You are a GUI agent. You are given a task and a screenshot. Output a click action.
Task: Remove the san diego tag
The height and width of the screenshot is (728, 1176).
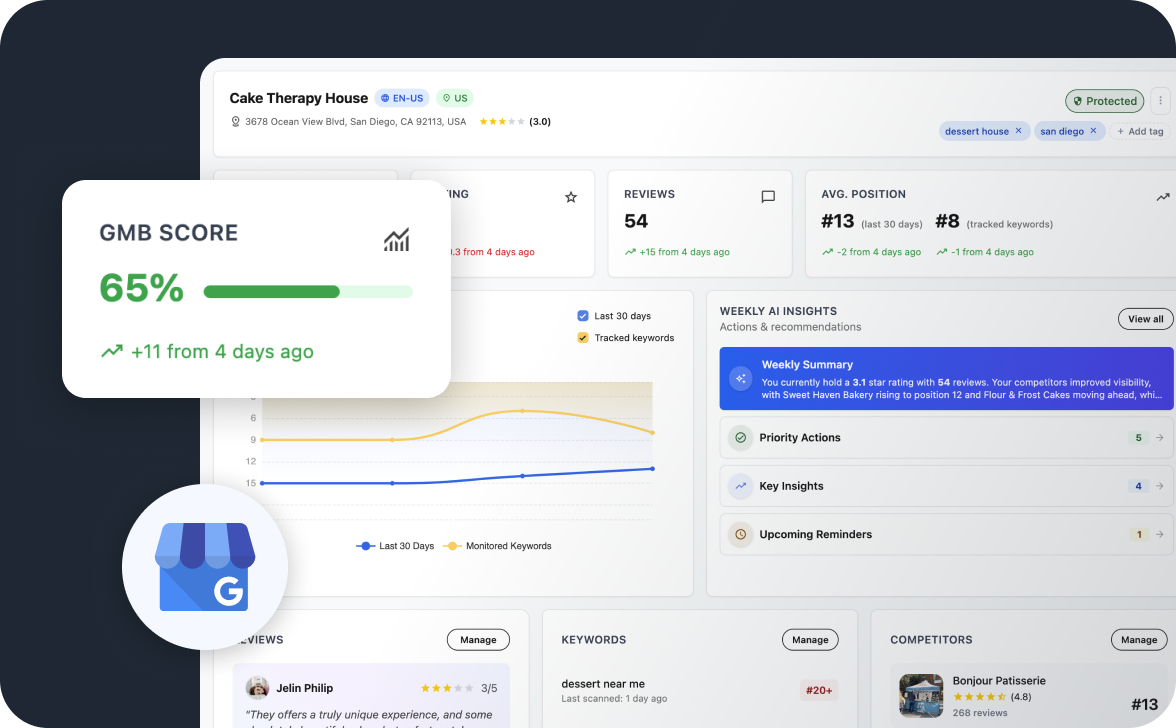(1093, 131)
